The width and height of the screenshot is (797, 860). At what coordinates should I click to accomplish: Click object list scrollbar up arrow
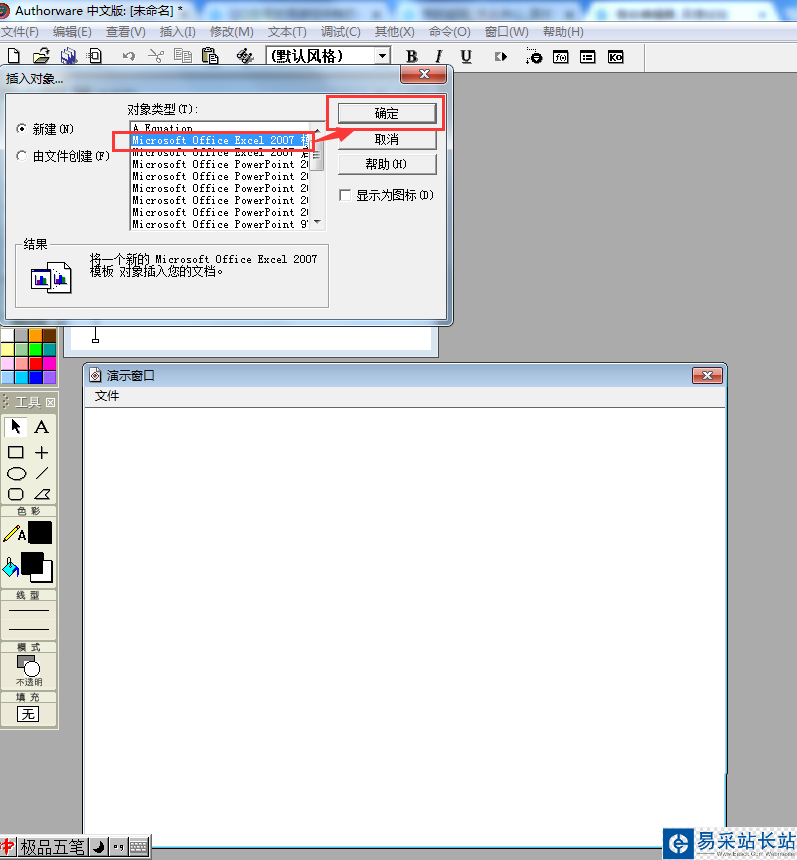[317, 129]
